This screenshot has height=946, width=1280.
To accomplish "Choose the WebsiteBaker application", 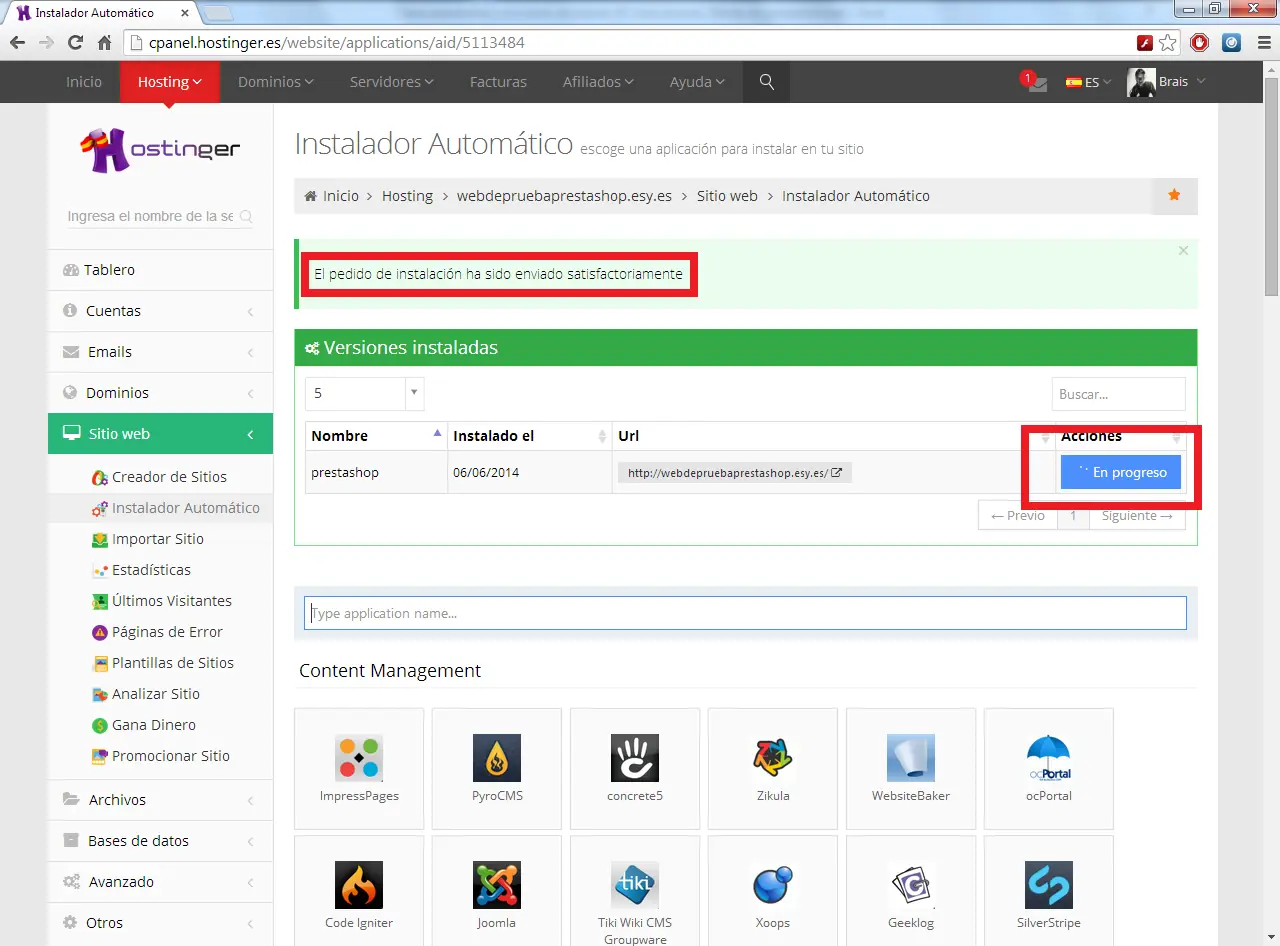I will pos(911,767).
